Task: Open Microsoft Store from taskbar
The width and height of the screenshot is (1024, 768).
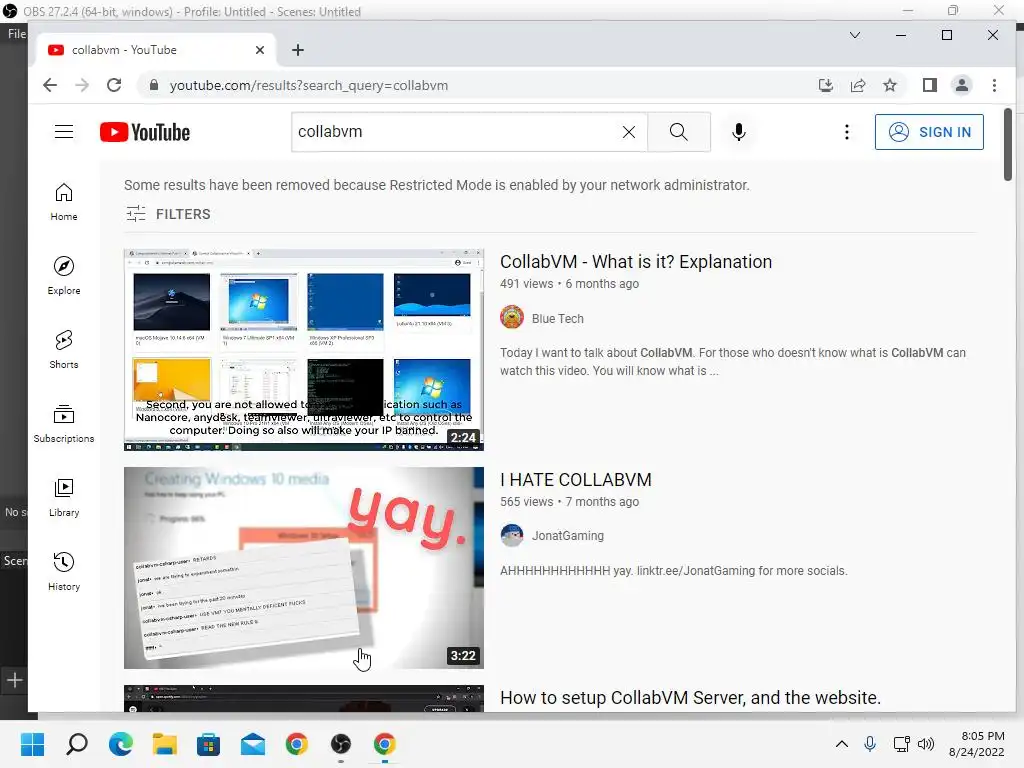Action: tap(208, 744)
